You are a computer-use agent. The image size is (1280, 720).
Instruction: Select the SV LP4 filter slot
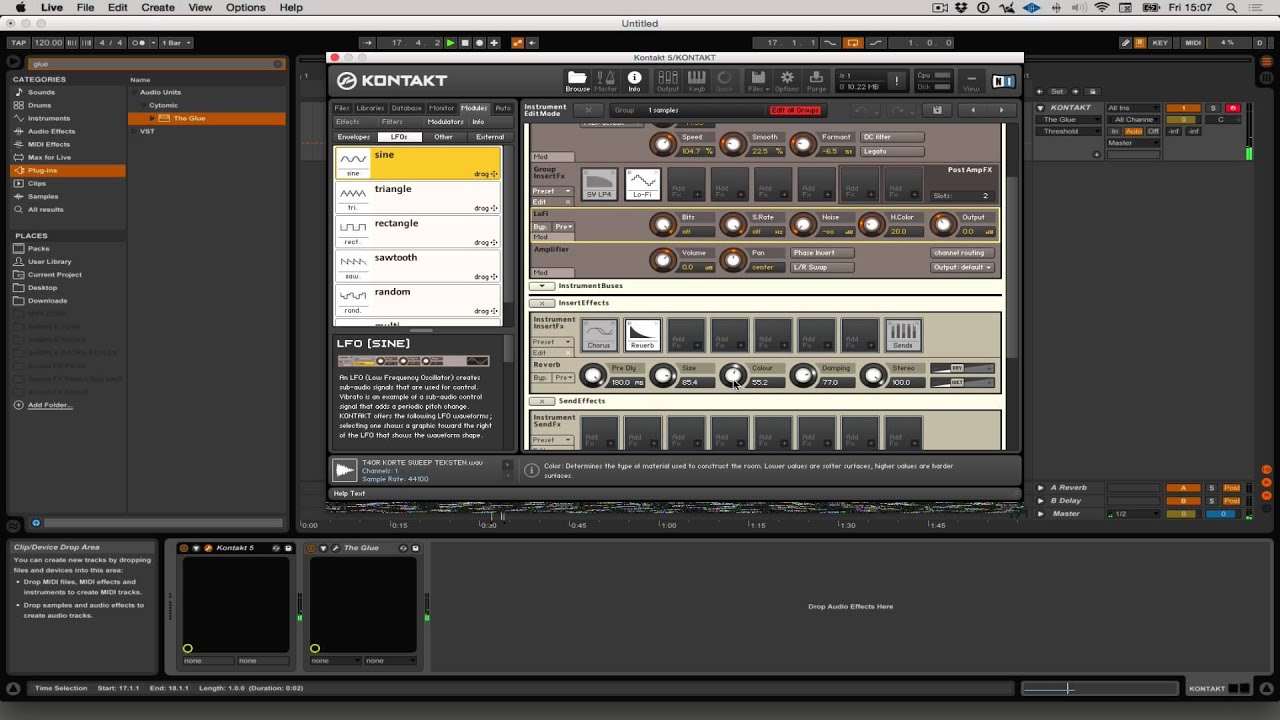[599, 184]
